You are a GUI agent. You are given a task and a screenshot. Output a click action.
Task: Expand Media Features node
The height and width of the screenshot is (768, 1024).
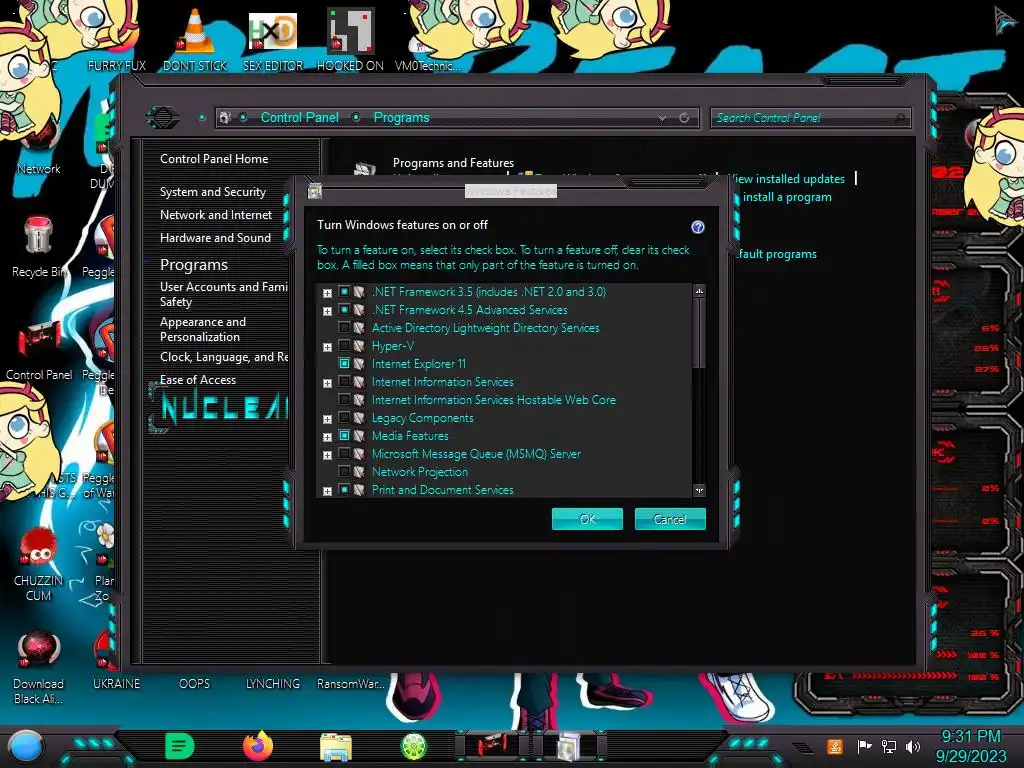327,437
